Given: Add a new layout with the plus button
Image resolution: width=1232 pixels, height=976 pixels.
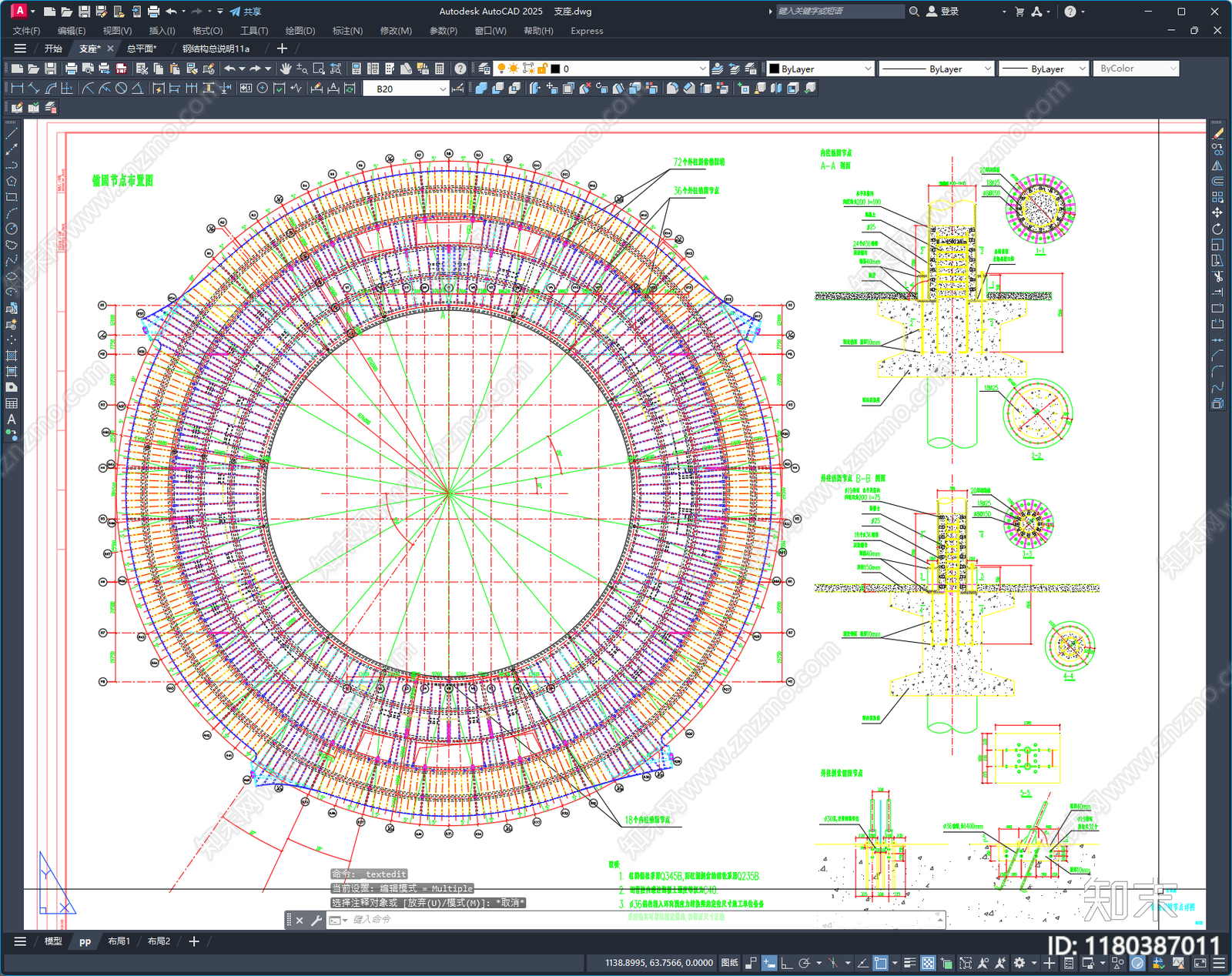Looking at the screenshot, I should click(x=194, y=941).
